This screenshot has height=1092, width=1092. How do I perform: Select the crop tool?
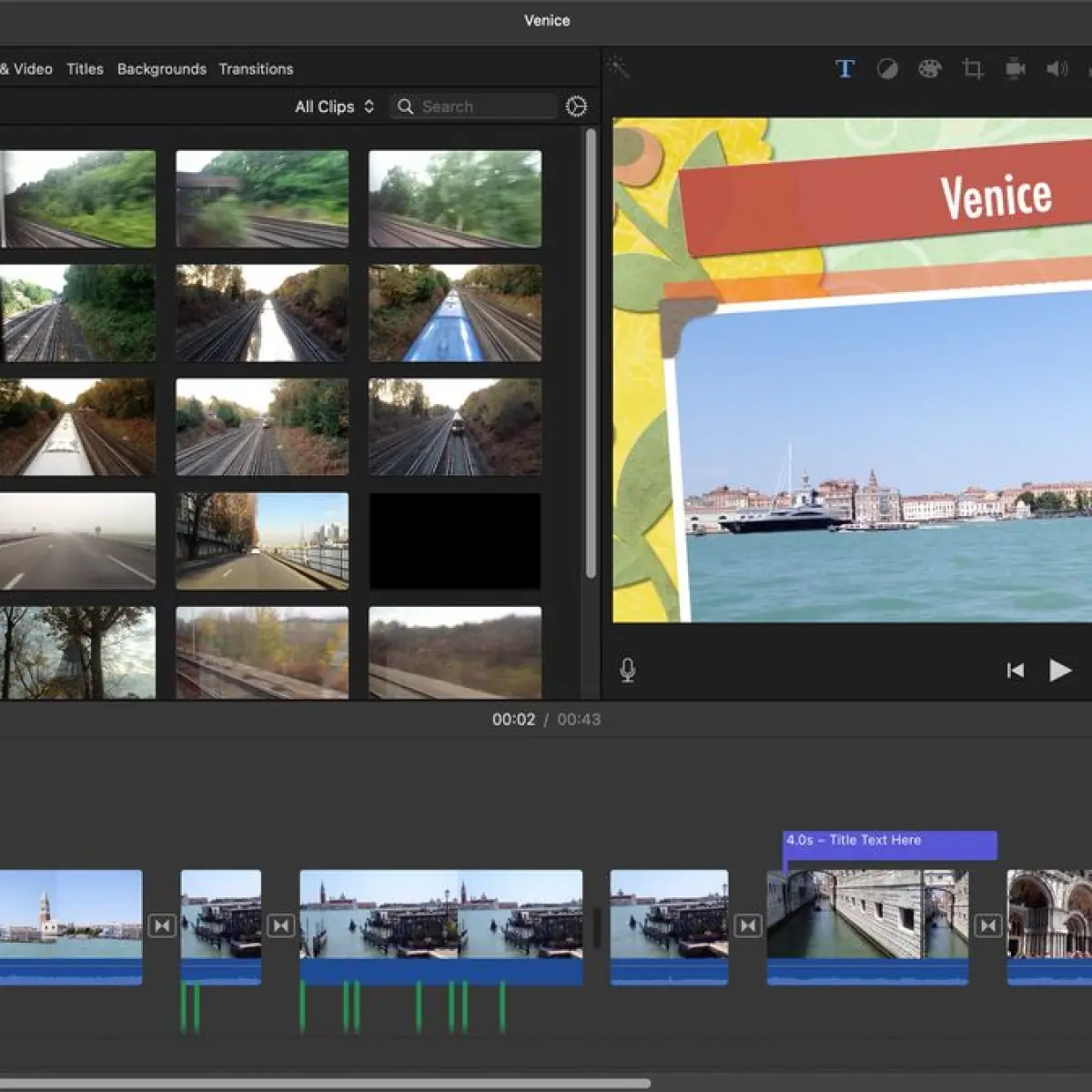tap(973, 69)
